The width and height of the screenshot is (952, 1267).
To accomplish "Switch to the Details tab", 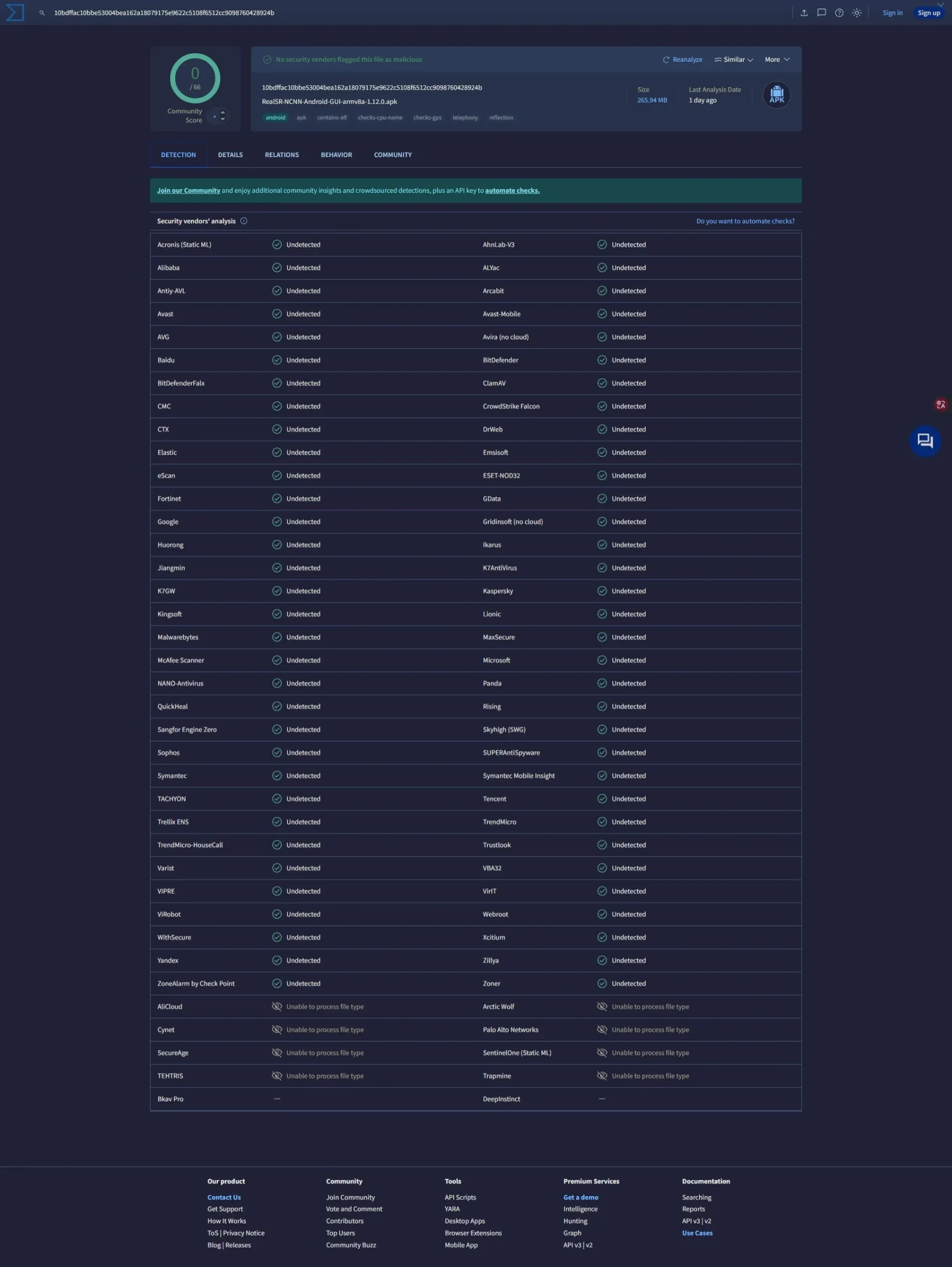I will point(230,155).
